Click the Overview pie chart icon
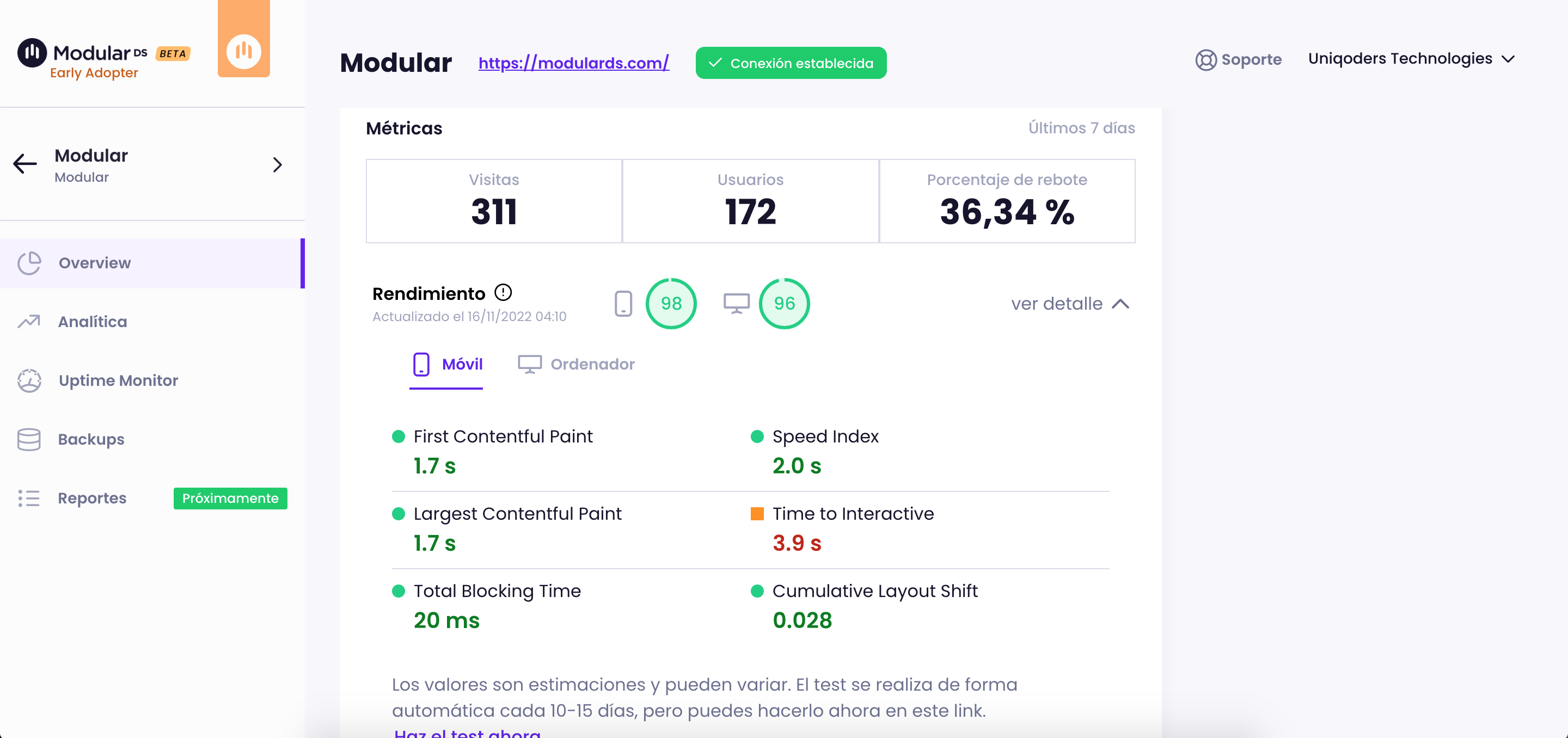This screenshot has width=1568, height=738. (29, 263)
